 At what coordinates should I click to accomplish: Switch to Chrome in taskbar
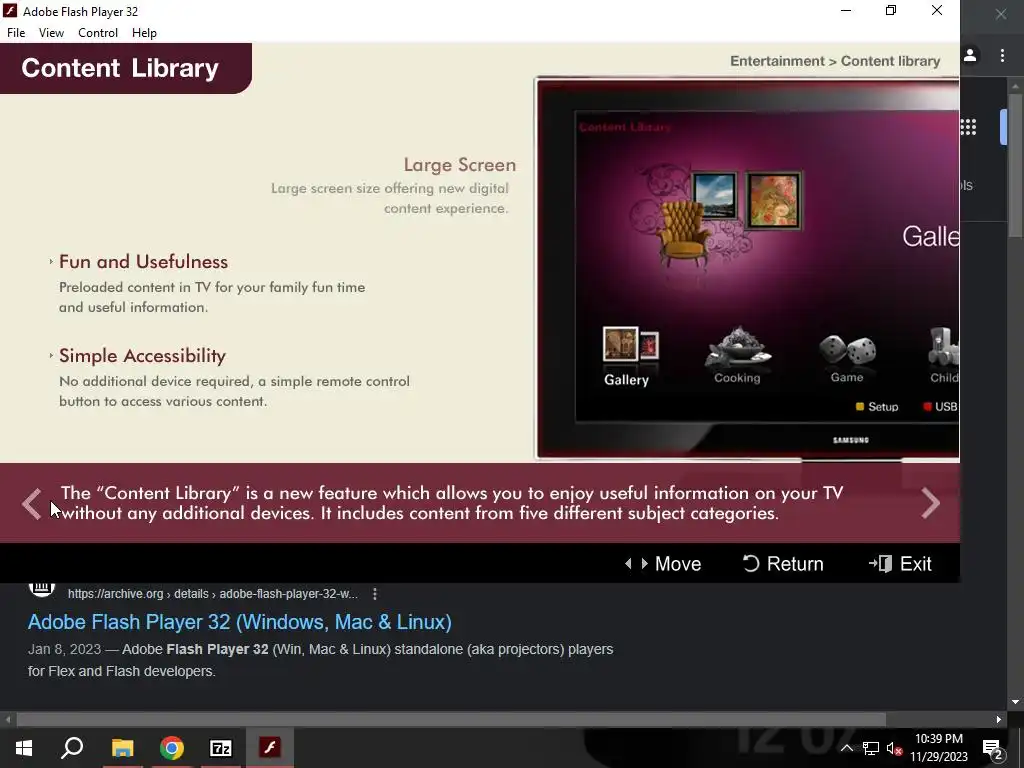pos(172,748)
